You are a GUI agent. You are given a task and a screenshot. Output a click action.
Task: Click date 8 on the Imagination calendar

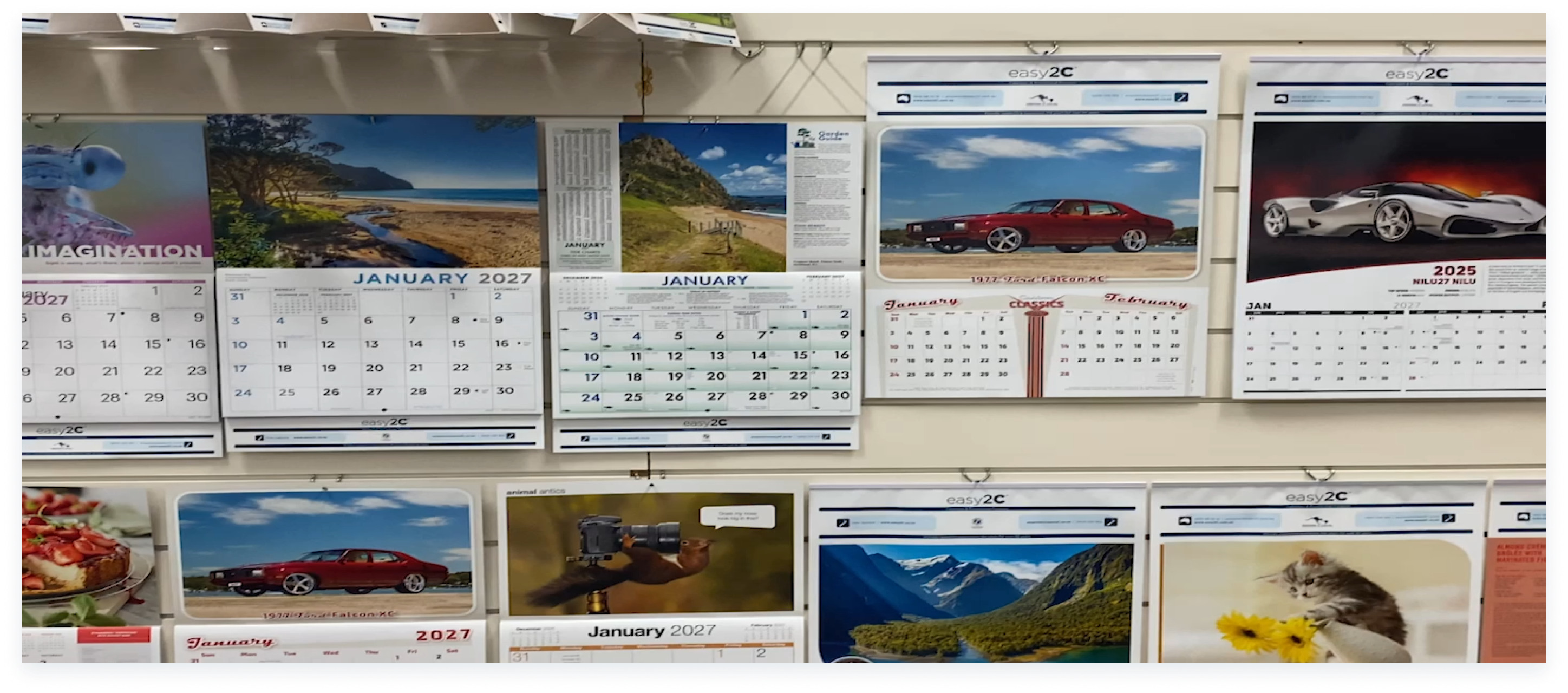[155, 317]
